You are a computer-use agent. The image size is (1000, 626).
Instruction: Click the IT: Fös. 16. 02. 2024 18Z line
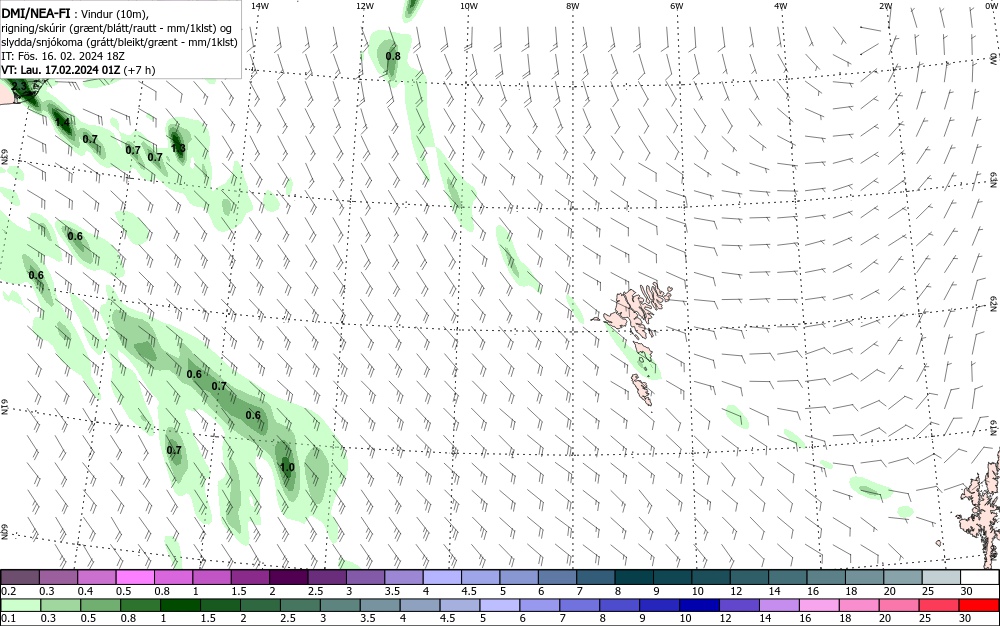pos(63,56)
